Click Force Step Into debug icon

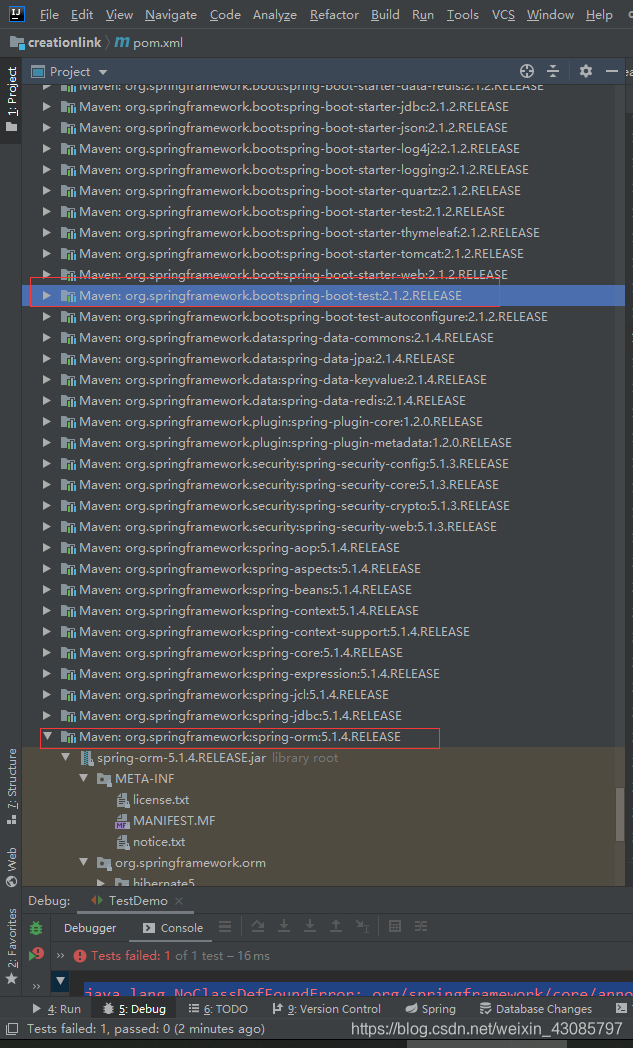click(x=310, y=926)
